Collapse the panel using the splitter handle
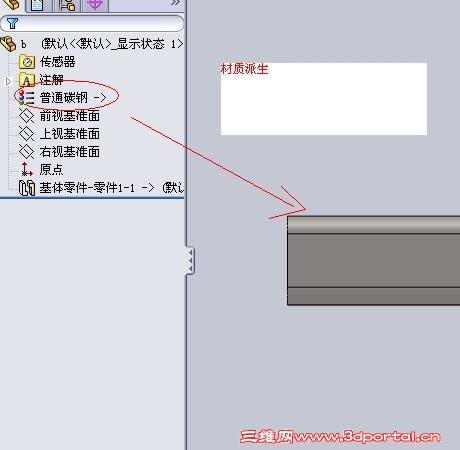 [x=190, y=261]
